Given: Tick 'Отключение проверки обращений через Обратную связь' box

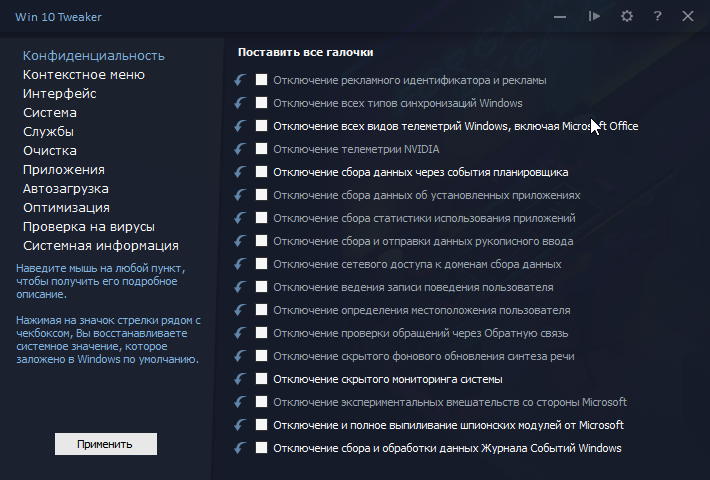Looking at the screenshot, I should click(x=261, y=333).
